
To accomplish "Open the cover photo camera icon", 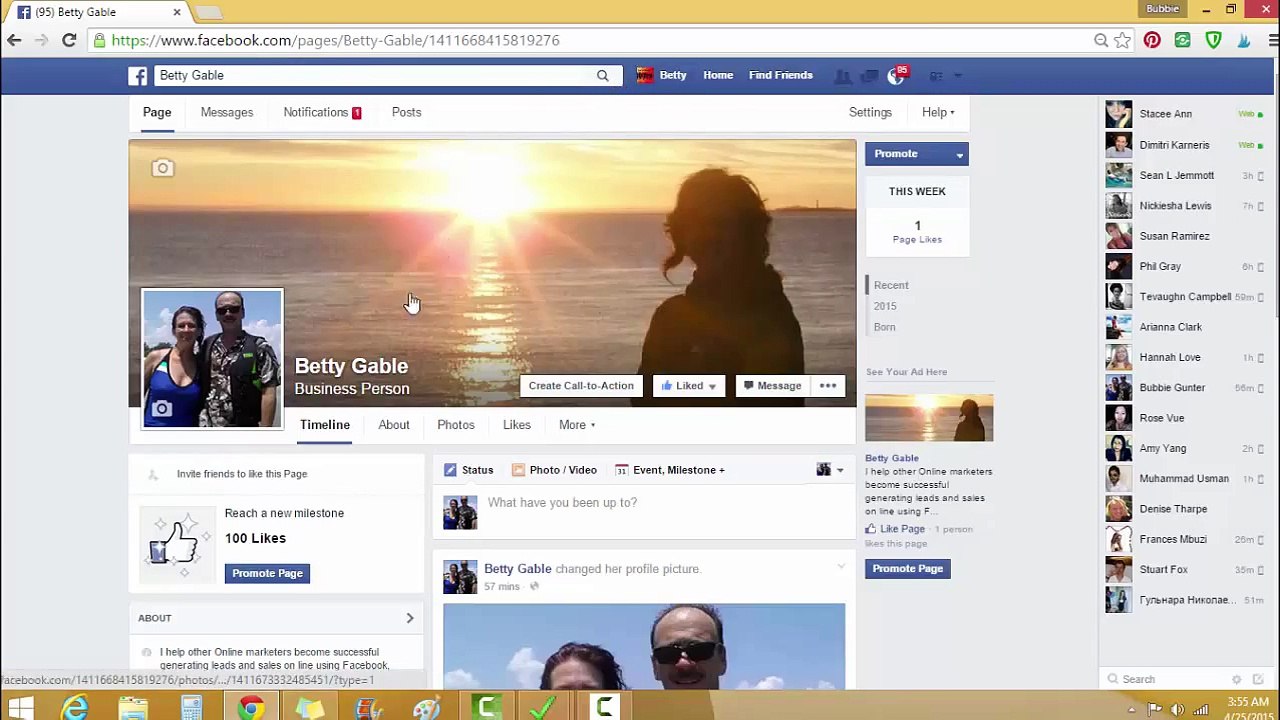I will pos(162,168).
